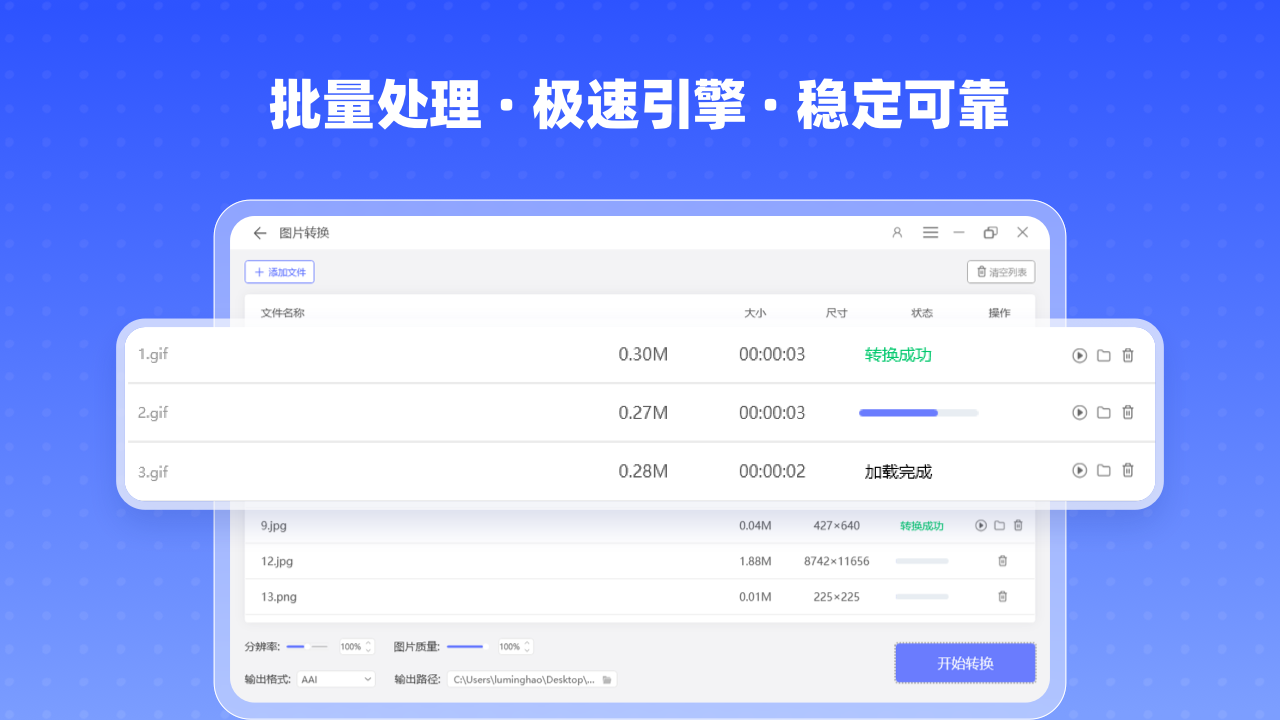The height and width of the screenshot is (720, 1280).
Task: Increase resolution percentage with up stepper
Action: [369, 642]
